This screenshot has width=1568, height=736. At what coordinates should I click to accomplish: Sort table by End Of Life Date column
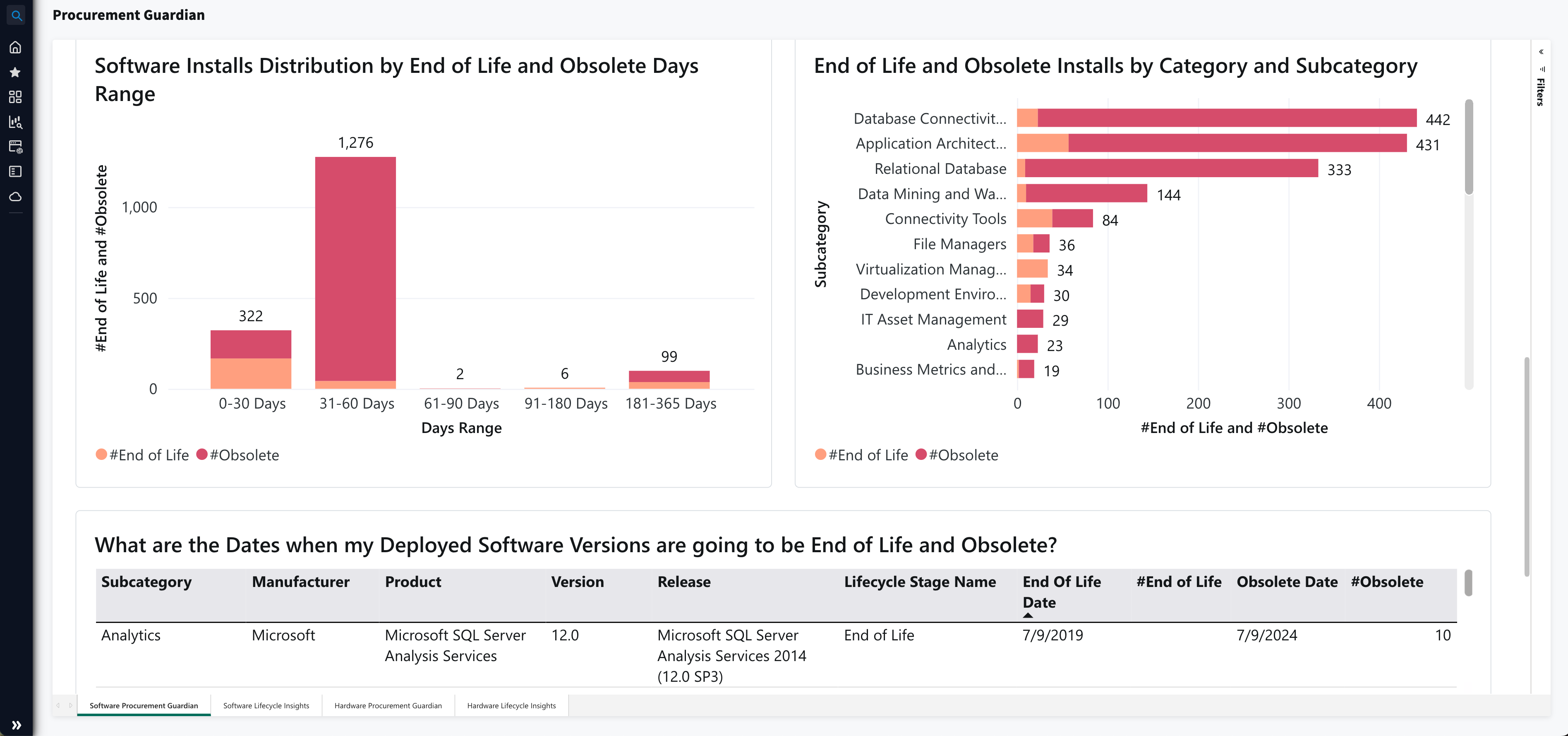click(x=1061, y=592)
